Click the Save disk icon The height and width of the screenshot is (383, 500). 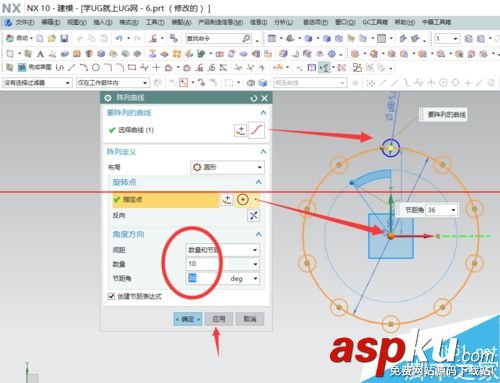click(x=64, y=39)
